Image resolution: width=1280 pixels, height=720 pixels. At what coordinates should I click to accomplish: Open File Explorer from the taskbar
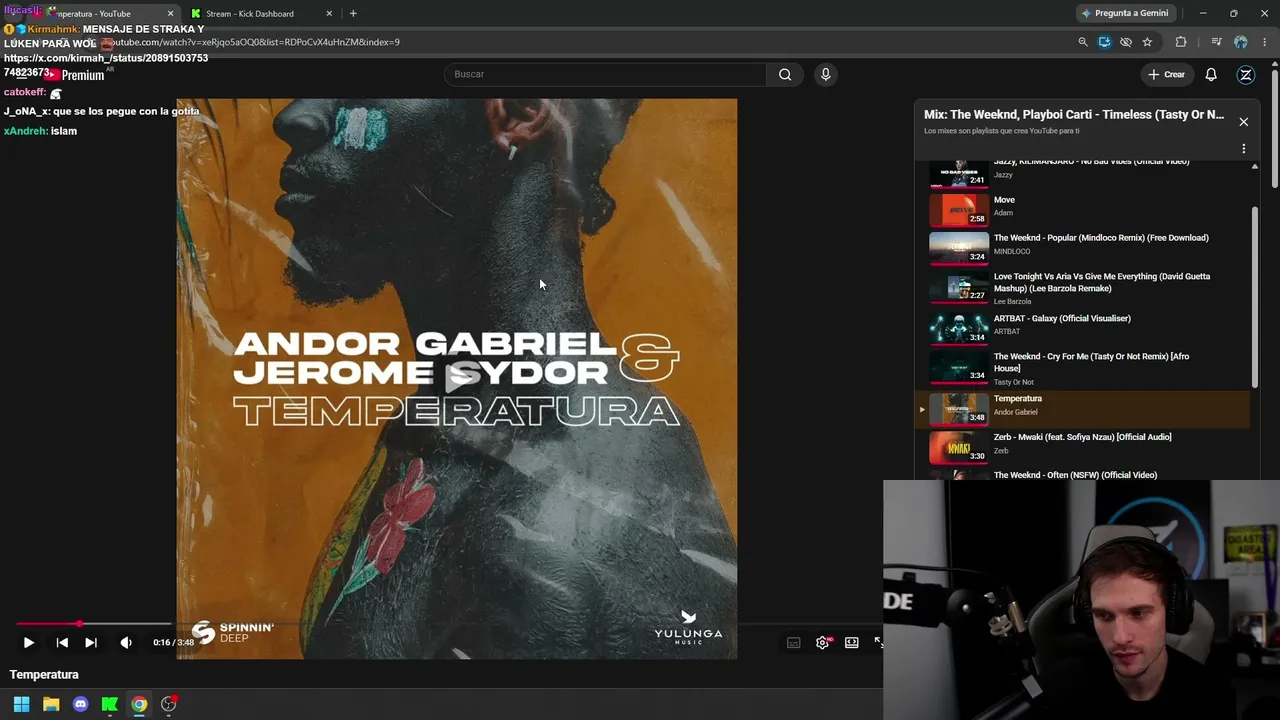(51, 704)
